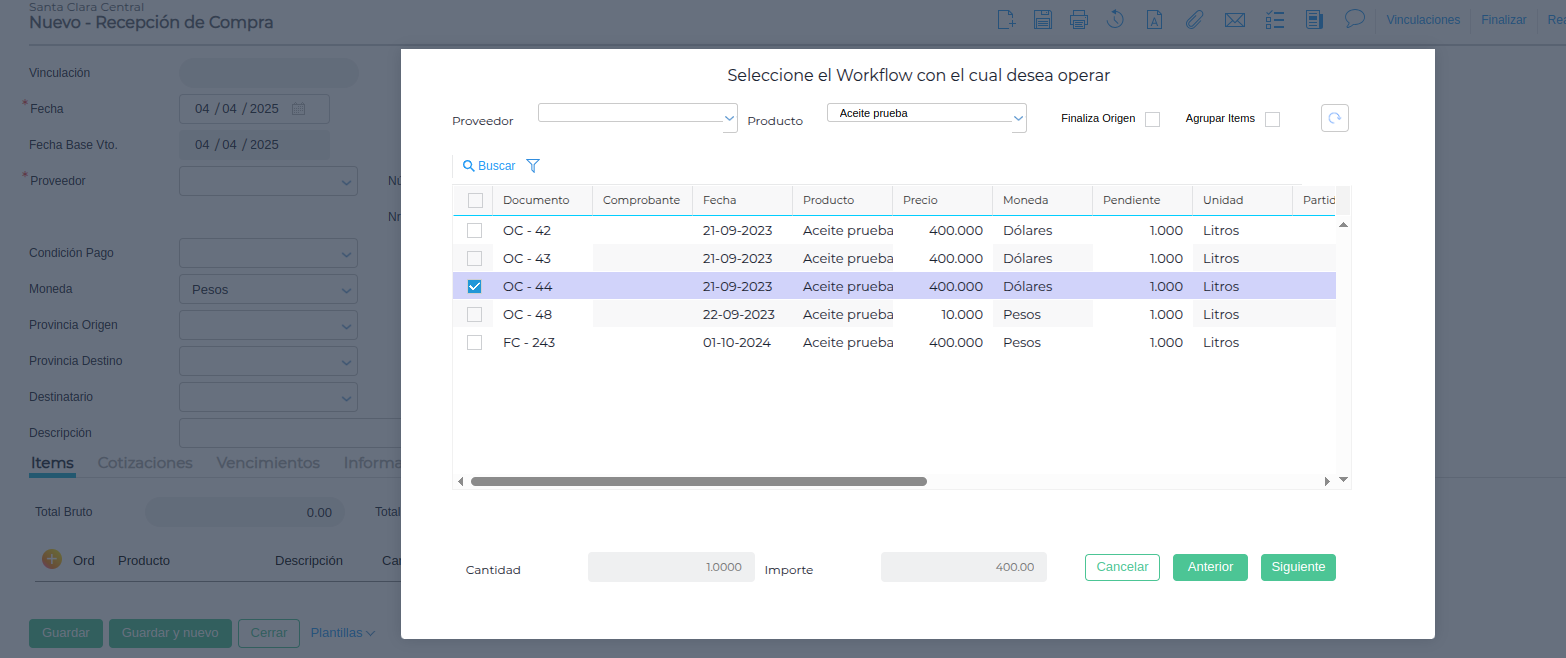Click the save floppy disk icon
Viewport: 1566px width, 658px height.
coord(1042,20)
